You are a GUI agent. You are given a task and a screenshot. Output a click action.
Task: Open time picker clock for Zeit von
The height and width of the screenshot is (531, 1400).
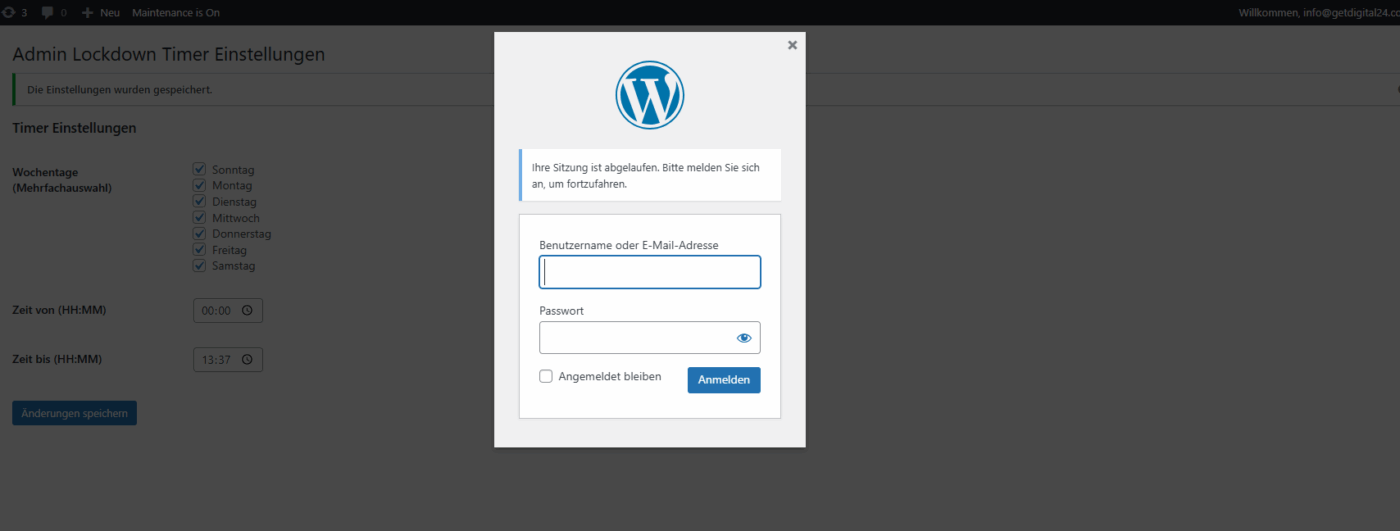[247, 310]
